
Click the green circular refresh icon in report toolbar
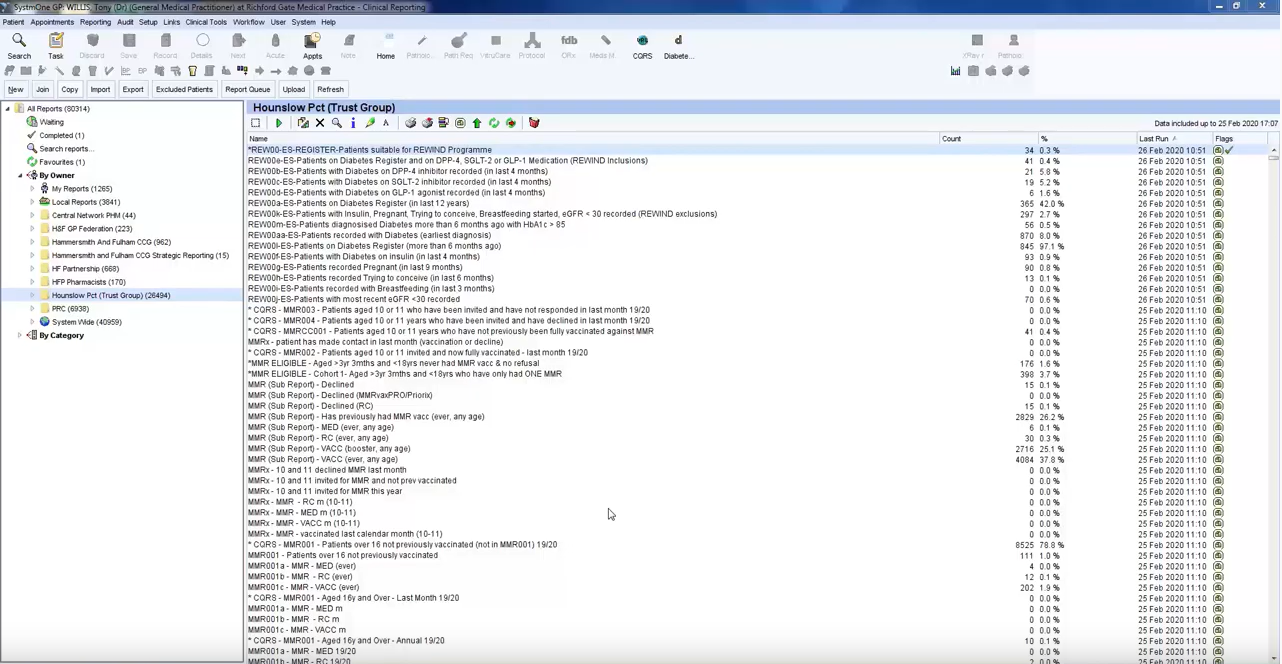click(494, 123)
